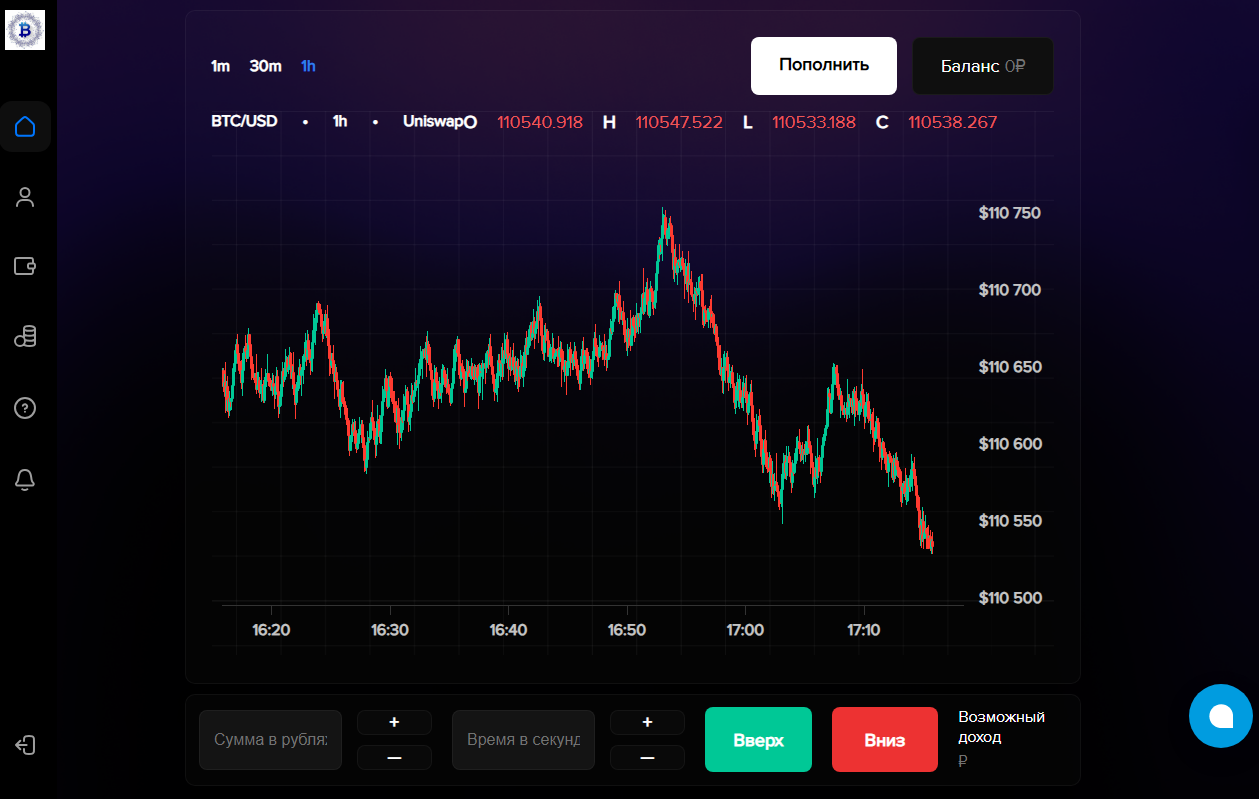Image resolution: width=1259 pixels, height=799 pixels.
Task: Decrease the time with the minus stepper
Action: point(647,757)
